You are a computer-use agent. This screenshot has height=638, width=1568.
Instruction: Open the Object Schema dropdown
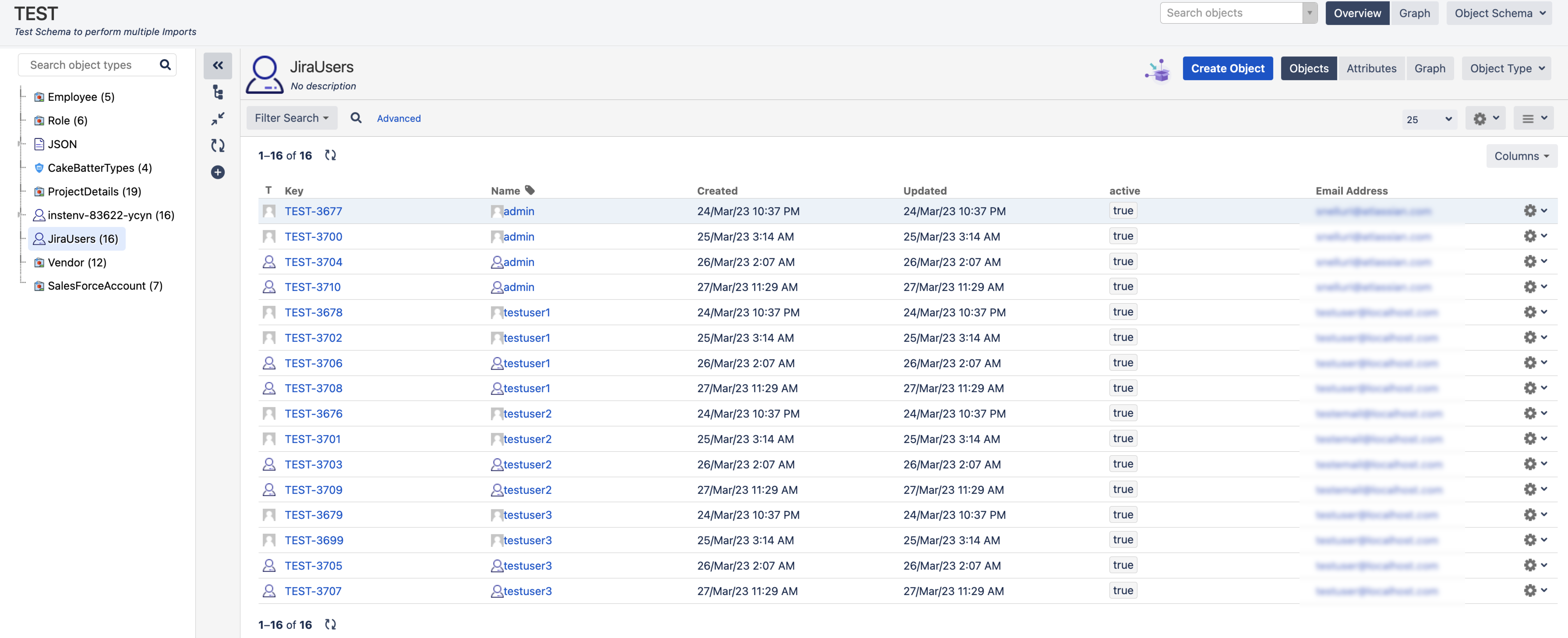click(1499, 13)
